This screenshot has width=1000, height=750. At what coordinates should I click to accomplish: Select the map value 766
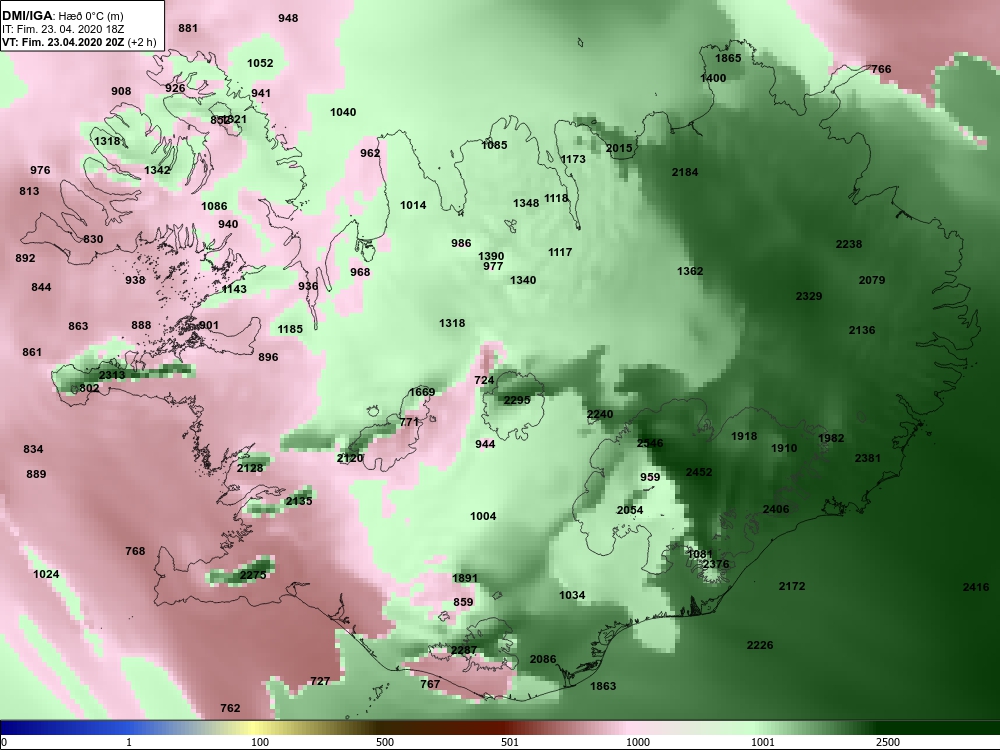pos(881,70)
